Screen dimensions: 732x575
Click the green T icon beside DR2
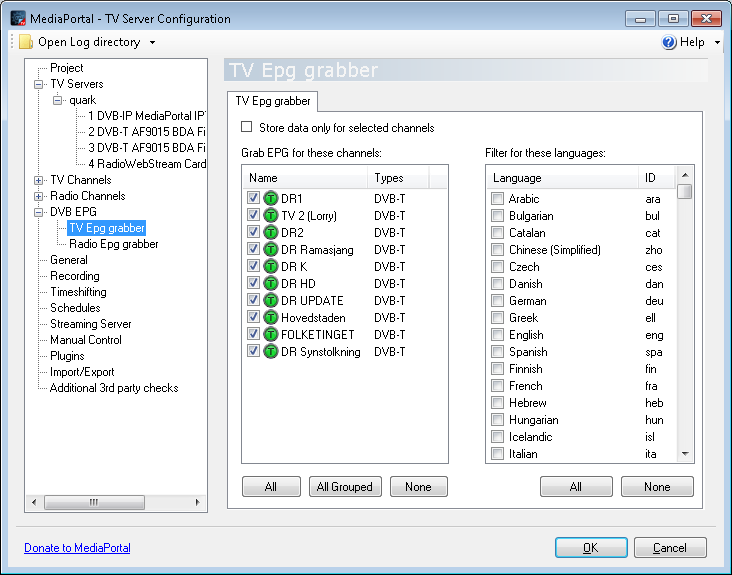pos(270,232)
